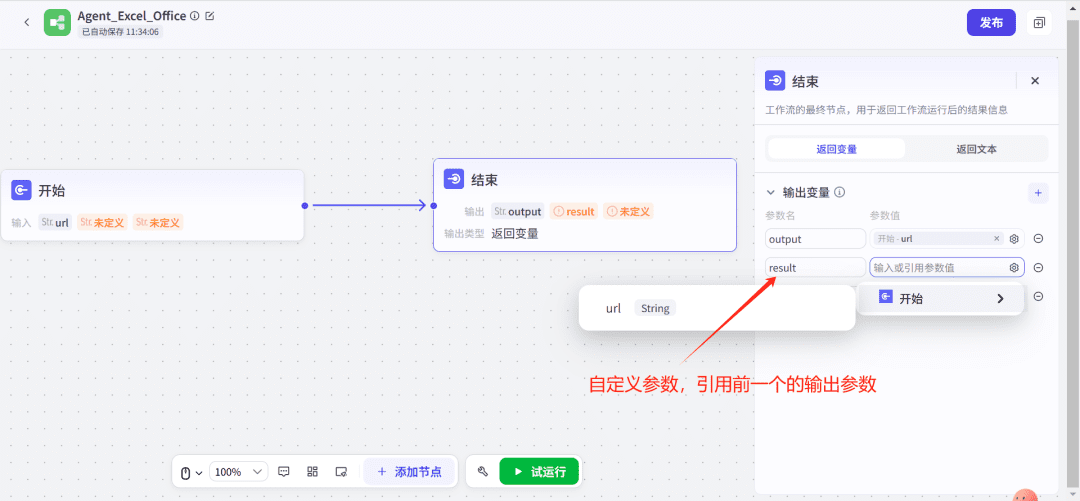Image resolution: width=1080 pixels, height=501 pixels.
Task: Click the grid layout icon in the bottom toolbar
Action: (312, 471)
